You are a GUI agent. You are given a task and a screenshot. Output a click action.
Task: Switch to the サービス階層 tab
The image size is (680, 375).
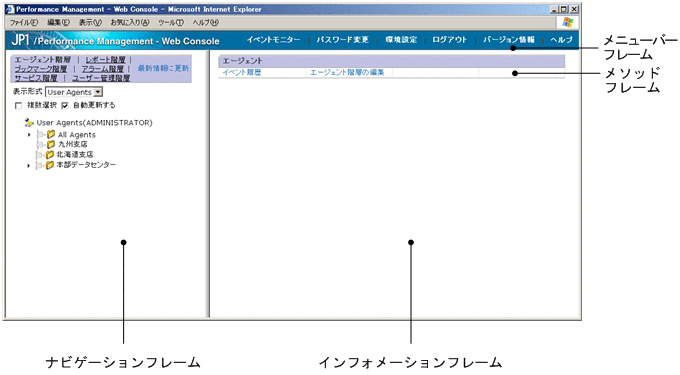[36, 78]
